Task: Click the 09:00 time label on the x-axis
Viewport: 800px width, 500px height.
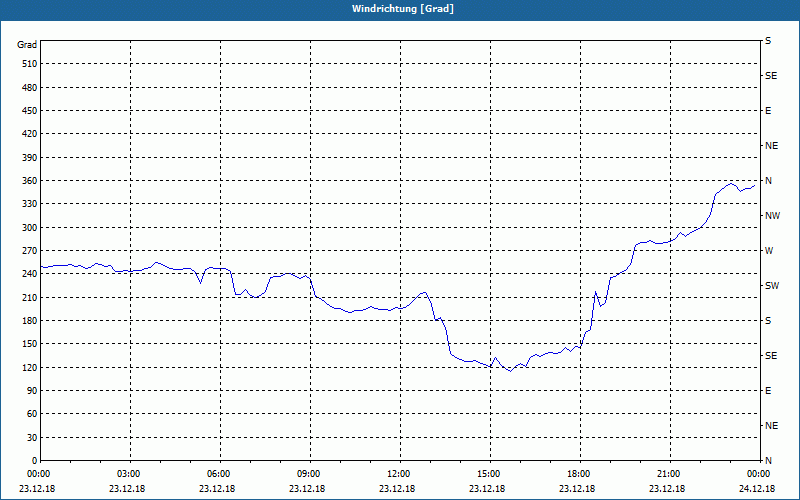Action: [311, 474]
